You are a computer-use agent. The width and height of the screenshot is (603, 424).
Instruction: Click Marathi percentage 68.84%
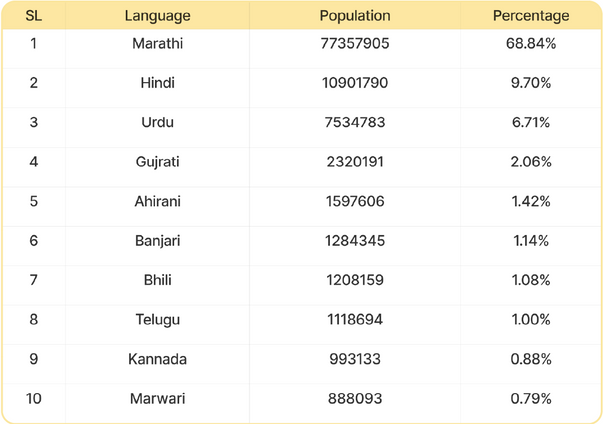(531, 43)
